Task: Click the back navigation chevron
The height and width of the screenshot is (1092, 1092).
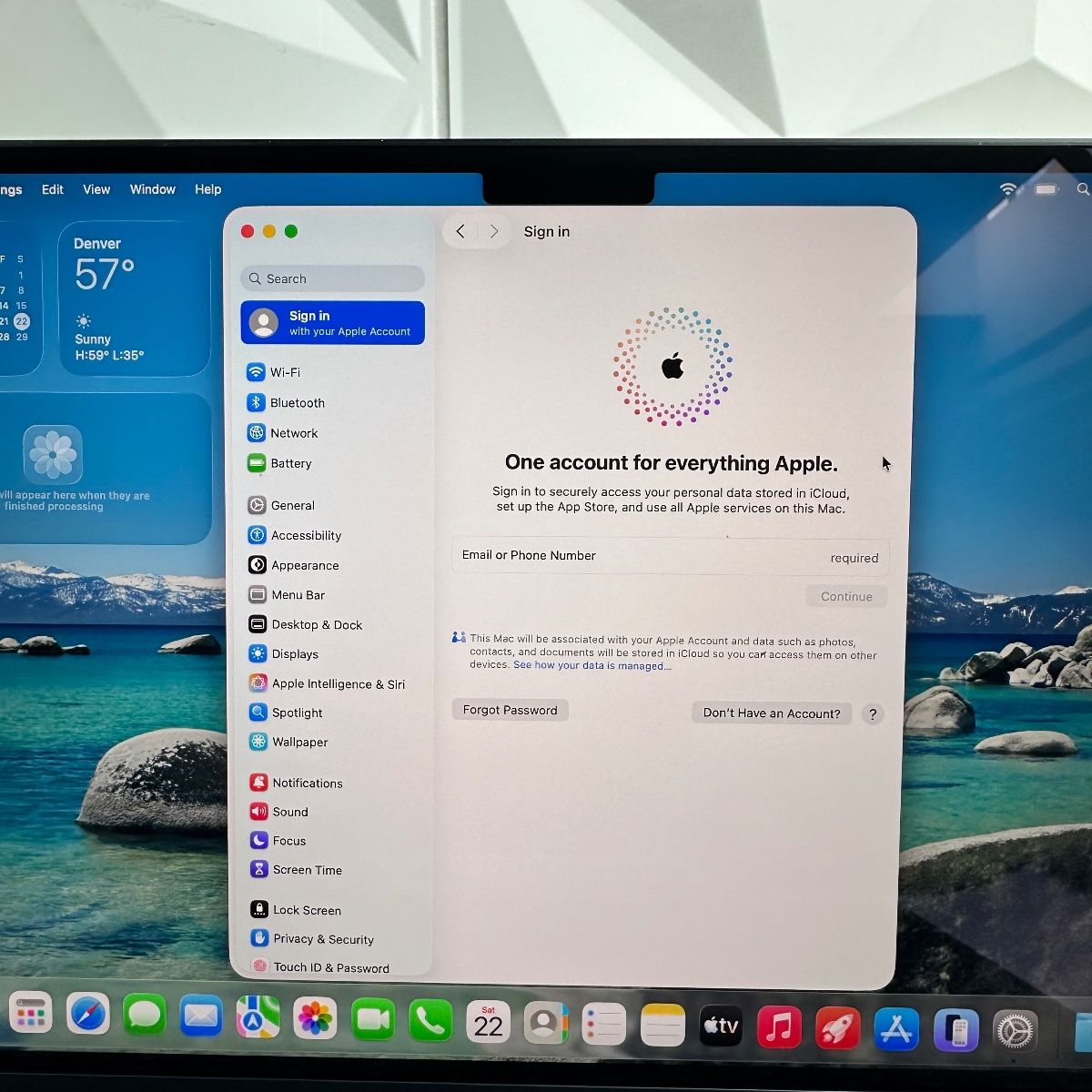Action: point(460,232)
